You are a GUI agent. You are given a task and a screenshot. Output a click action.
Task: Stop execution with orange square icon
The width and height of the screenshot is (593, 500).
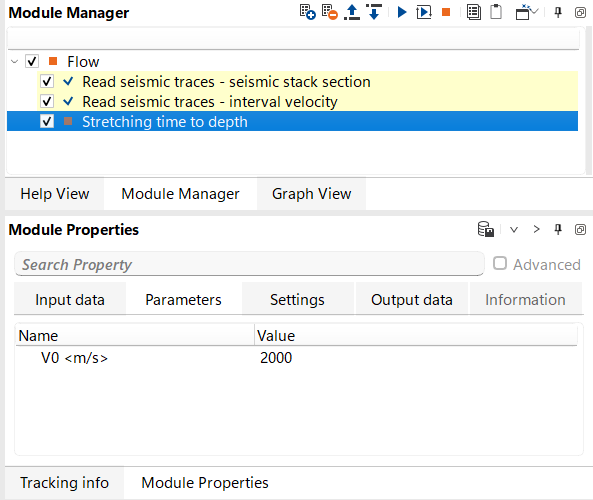click(x=446, y=12)
